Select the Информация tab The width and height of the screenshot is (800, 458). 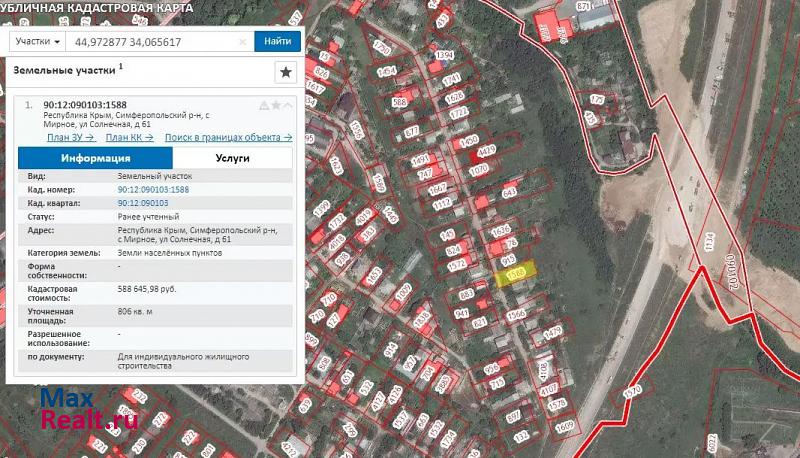[x=95, y=158]
